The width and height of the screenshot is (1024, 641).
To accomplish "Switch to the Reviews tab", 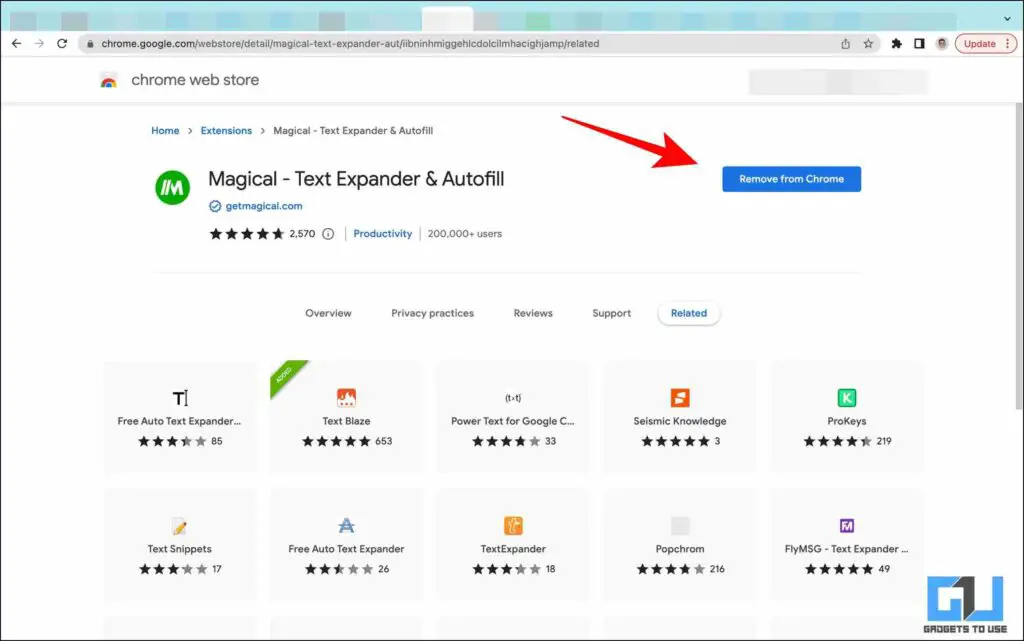I will tap(533, 313).
